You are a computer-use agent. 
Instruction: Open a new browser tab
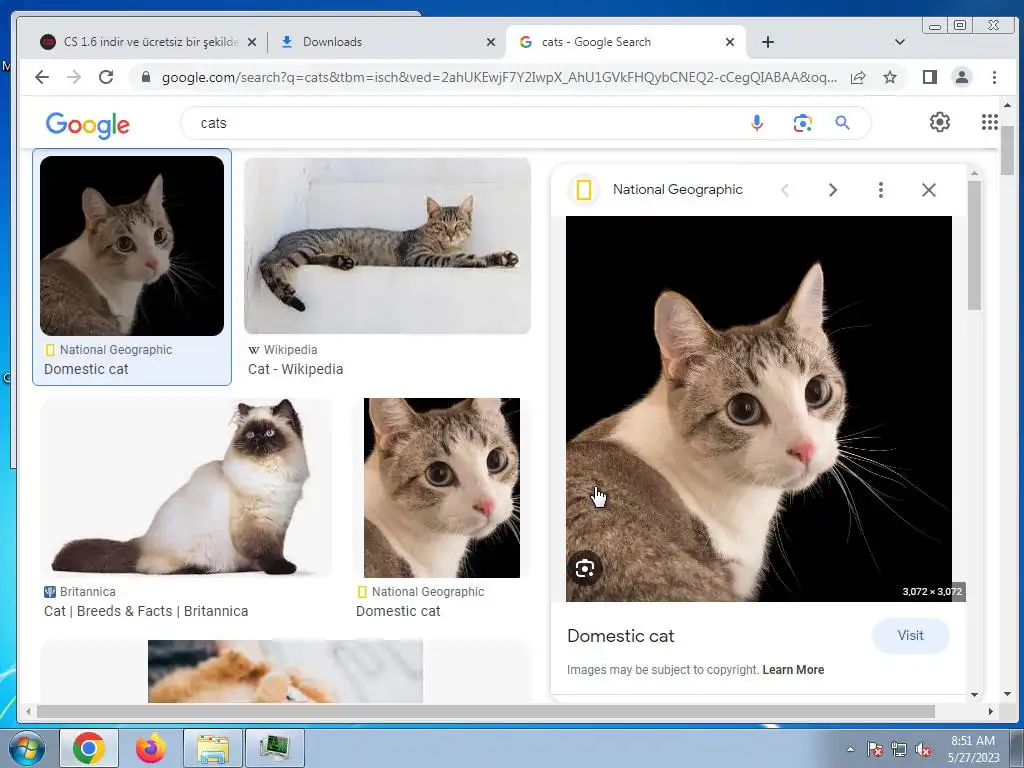[768, 42]
